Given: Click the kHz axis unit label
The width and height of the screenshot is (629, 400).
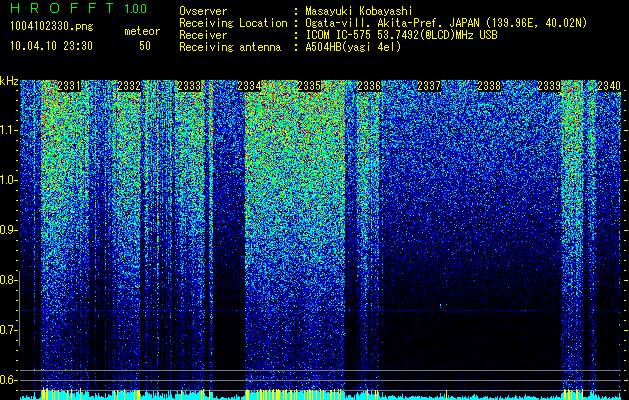Looking at the screenshot, I should [x=9, y=81].
